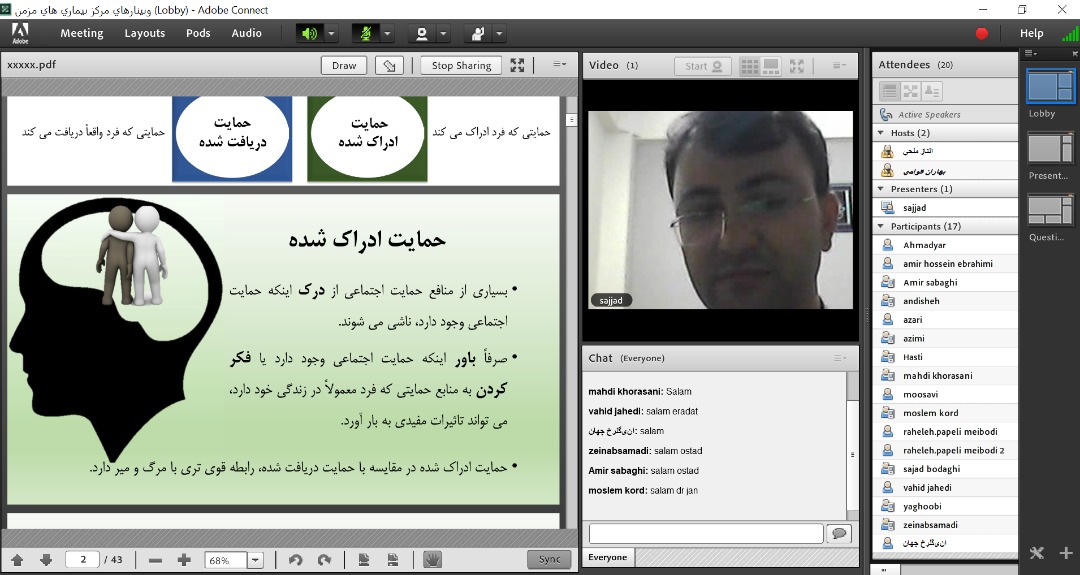Click the webcam icon in top toolbar
1080x575 pixels.
[x=422, y=33]
